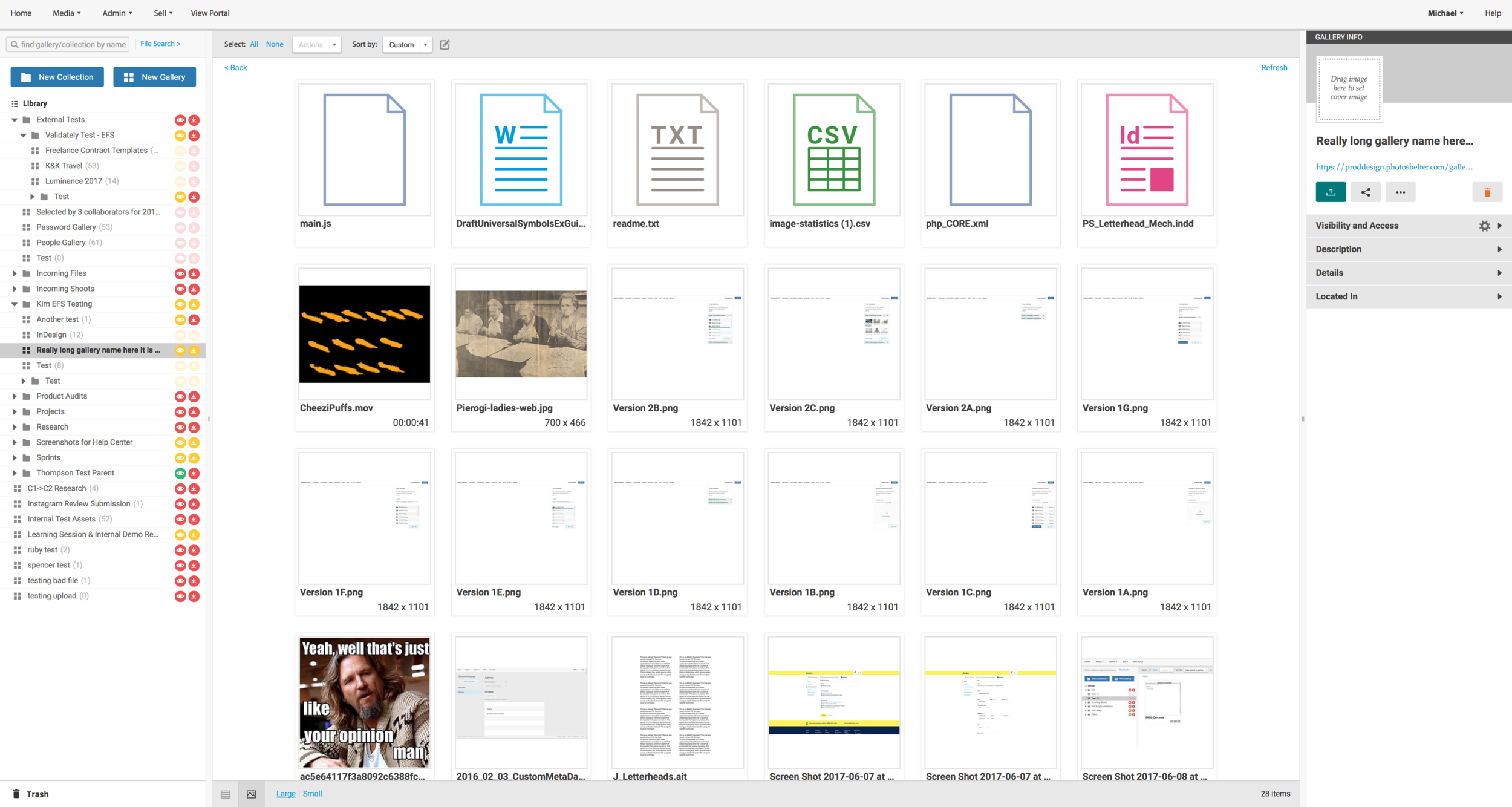
Task: Toggle visibility eye for spencer test
Action: [180, 566]
